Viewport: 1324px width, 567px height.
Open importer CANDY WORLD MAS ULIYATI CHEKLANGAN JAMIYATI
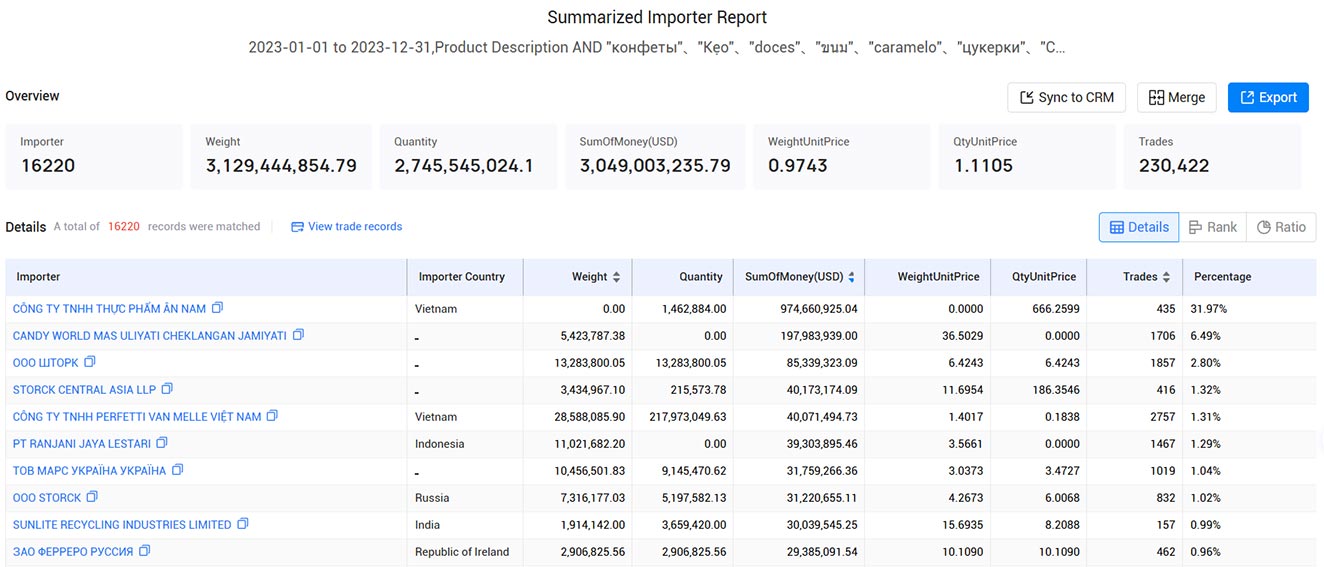[150, 336]
